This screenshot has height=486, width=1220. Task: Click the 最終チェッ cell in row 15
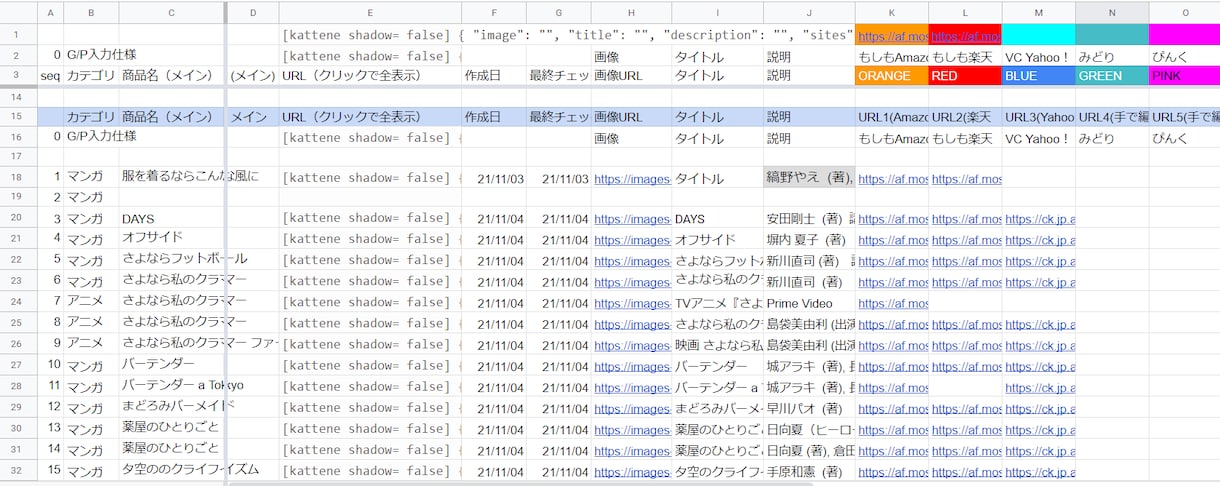point(558,118)
